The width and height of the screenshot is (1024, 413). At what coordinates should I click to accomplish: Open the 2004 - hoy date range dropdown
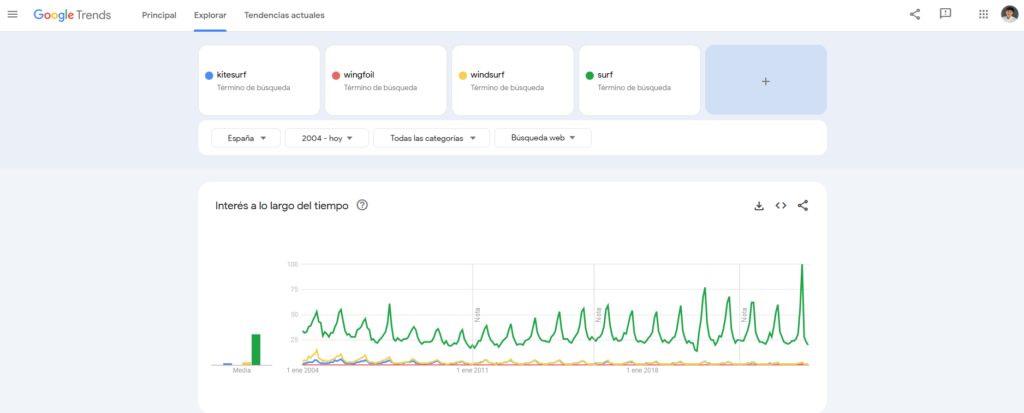tap(327, 138)
